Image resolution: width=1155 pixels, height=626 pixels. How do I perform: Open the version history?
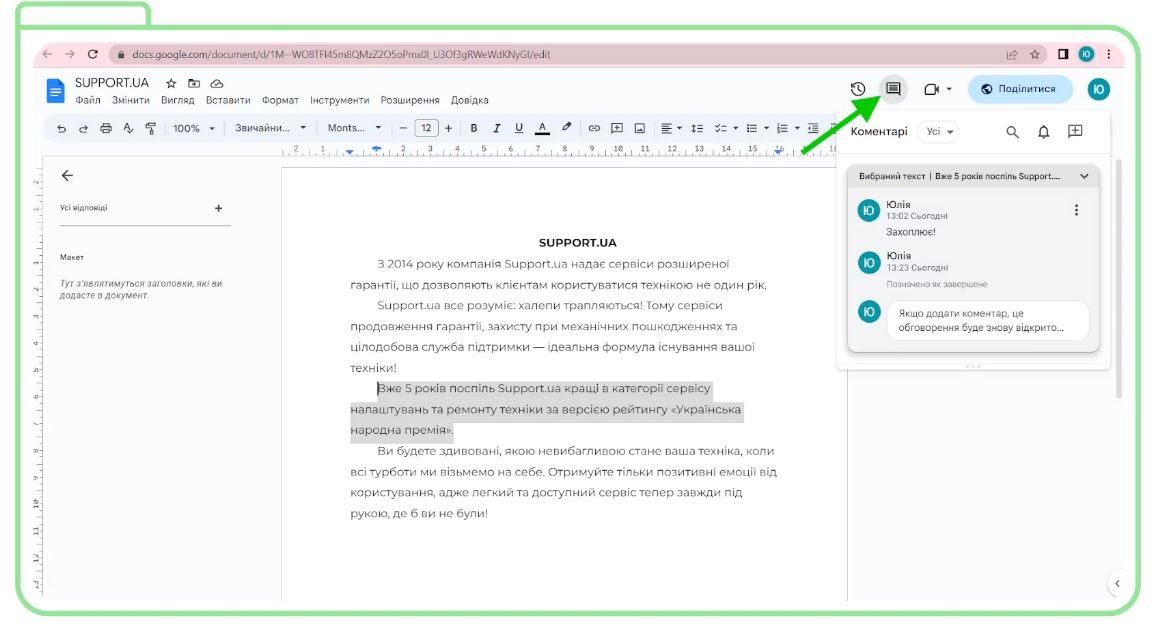click(x=858, y=89)
